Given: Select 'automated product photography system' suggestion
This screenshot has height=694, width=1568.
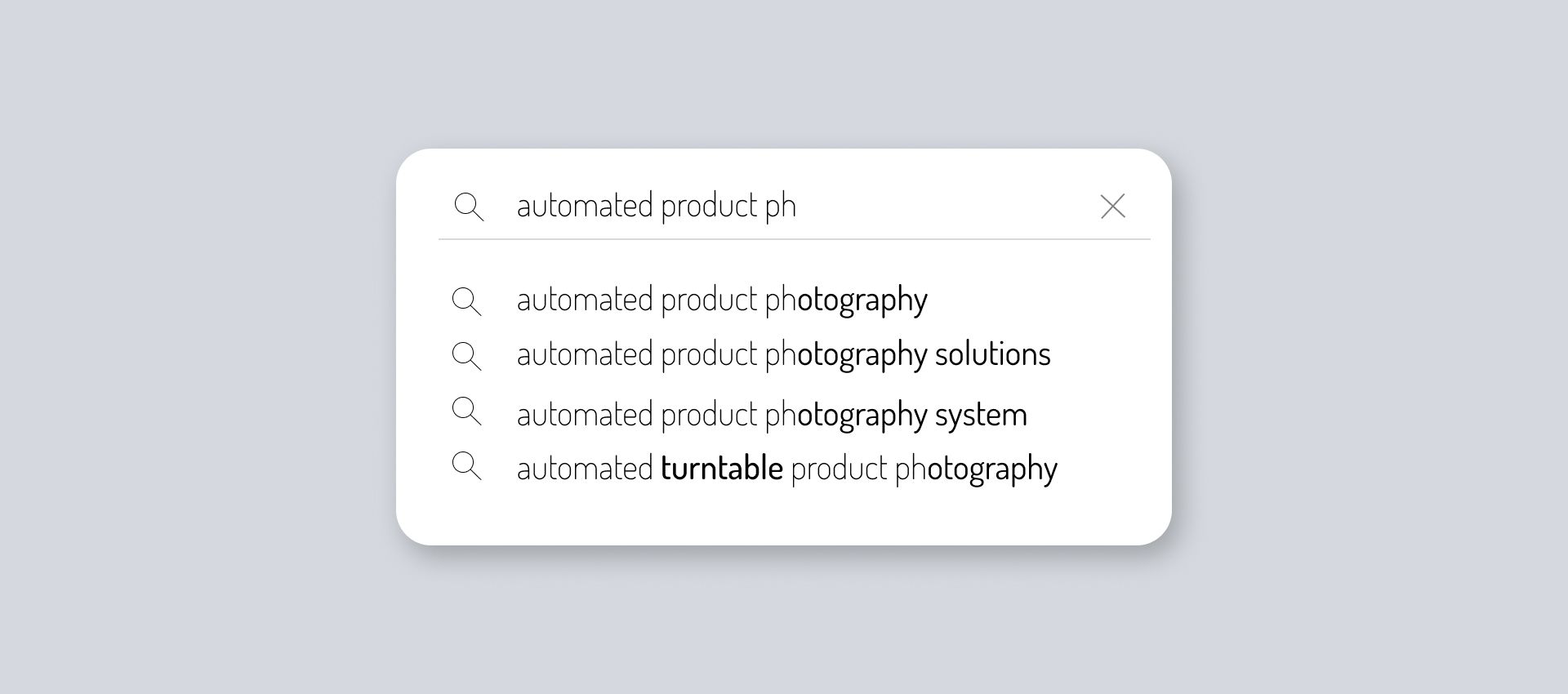Looking at the screenshot, I should (x=772, y=413).
